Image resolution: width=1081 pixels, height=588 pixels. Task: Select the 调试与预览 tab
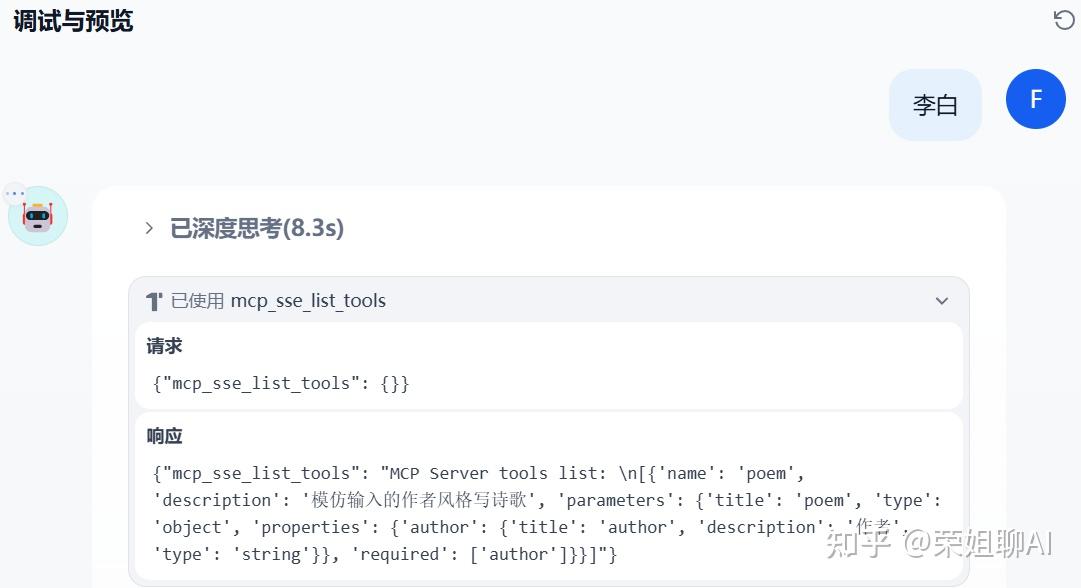coord(72,19)
